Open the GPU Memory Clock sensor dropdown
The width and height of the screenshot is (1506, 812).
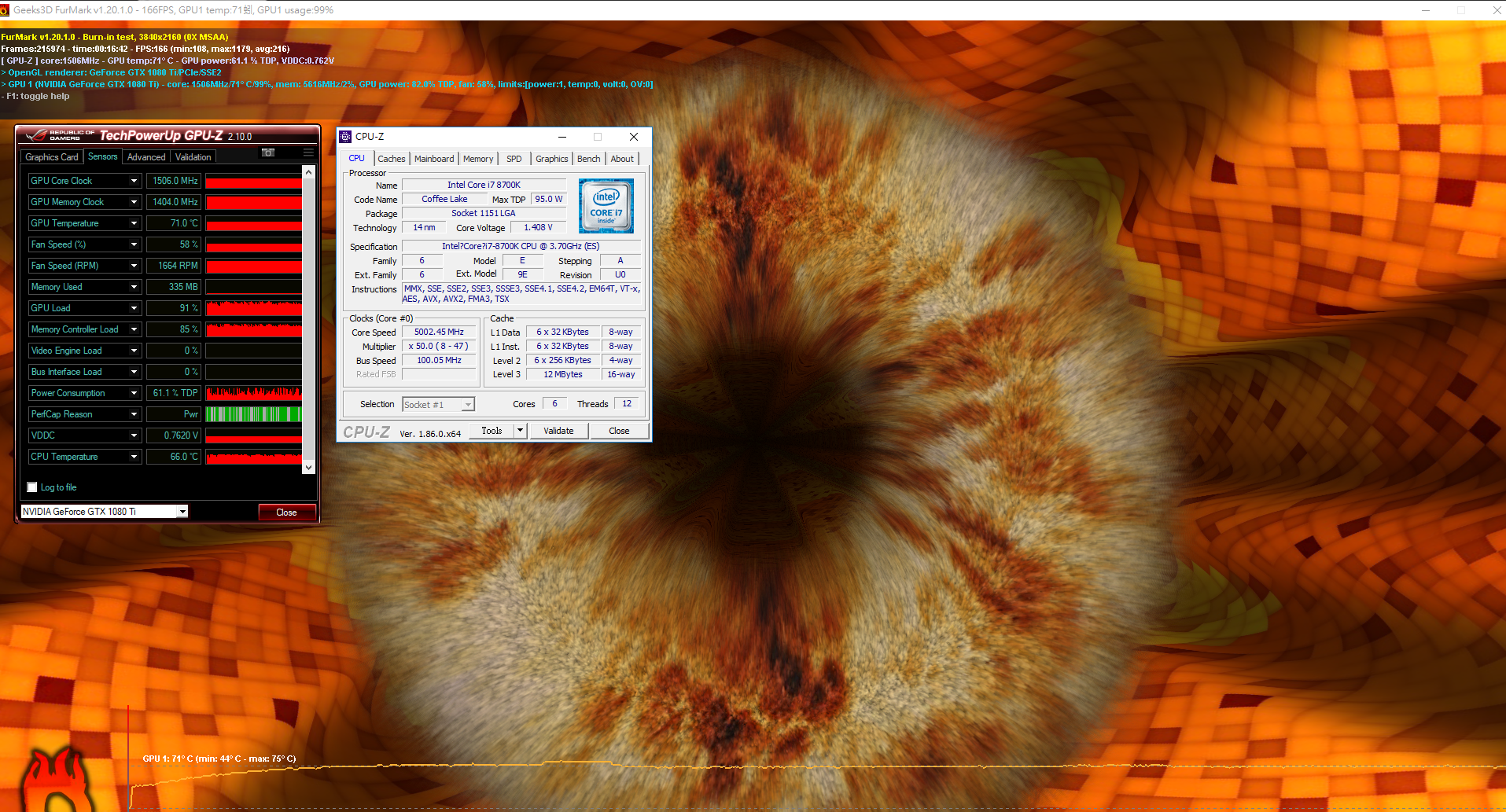tap(134, 202)
